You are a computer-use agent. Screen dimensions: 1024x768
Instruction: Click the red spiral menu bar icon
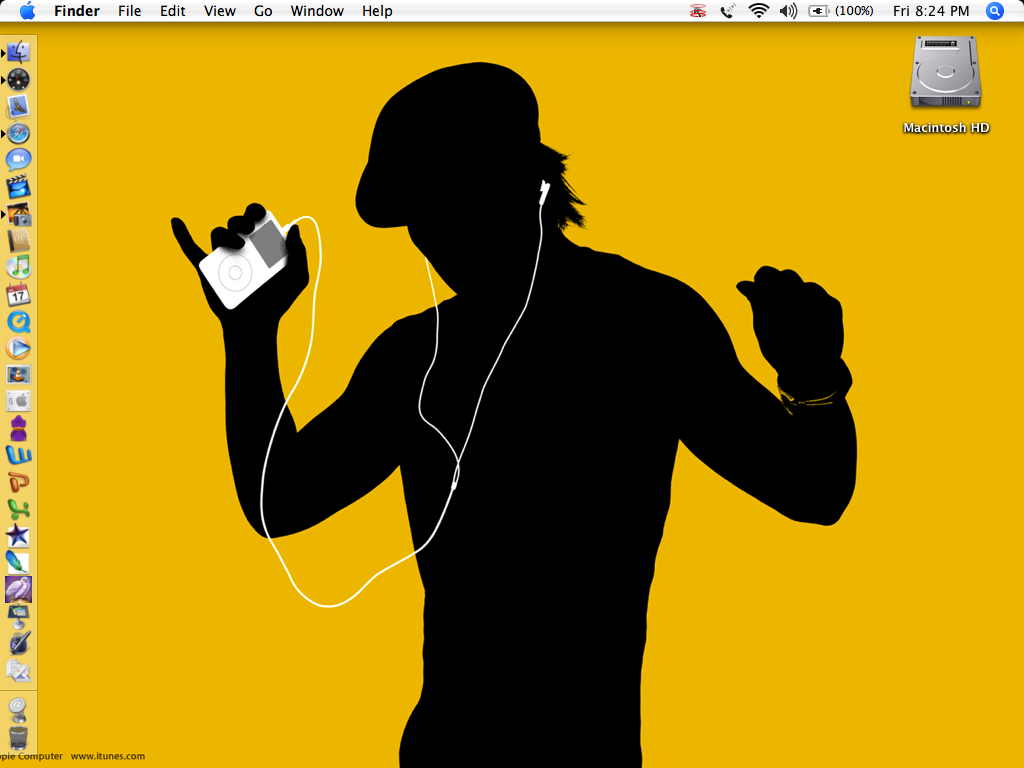(698, 11)
